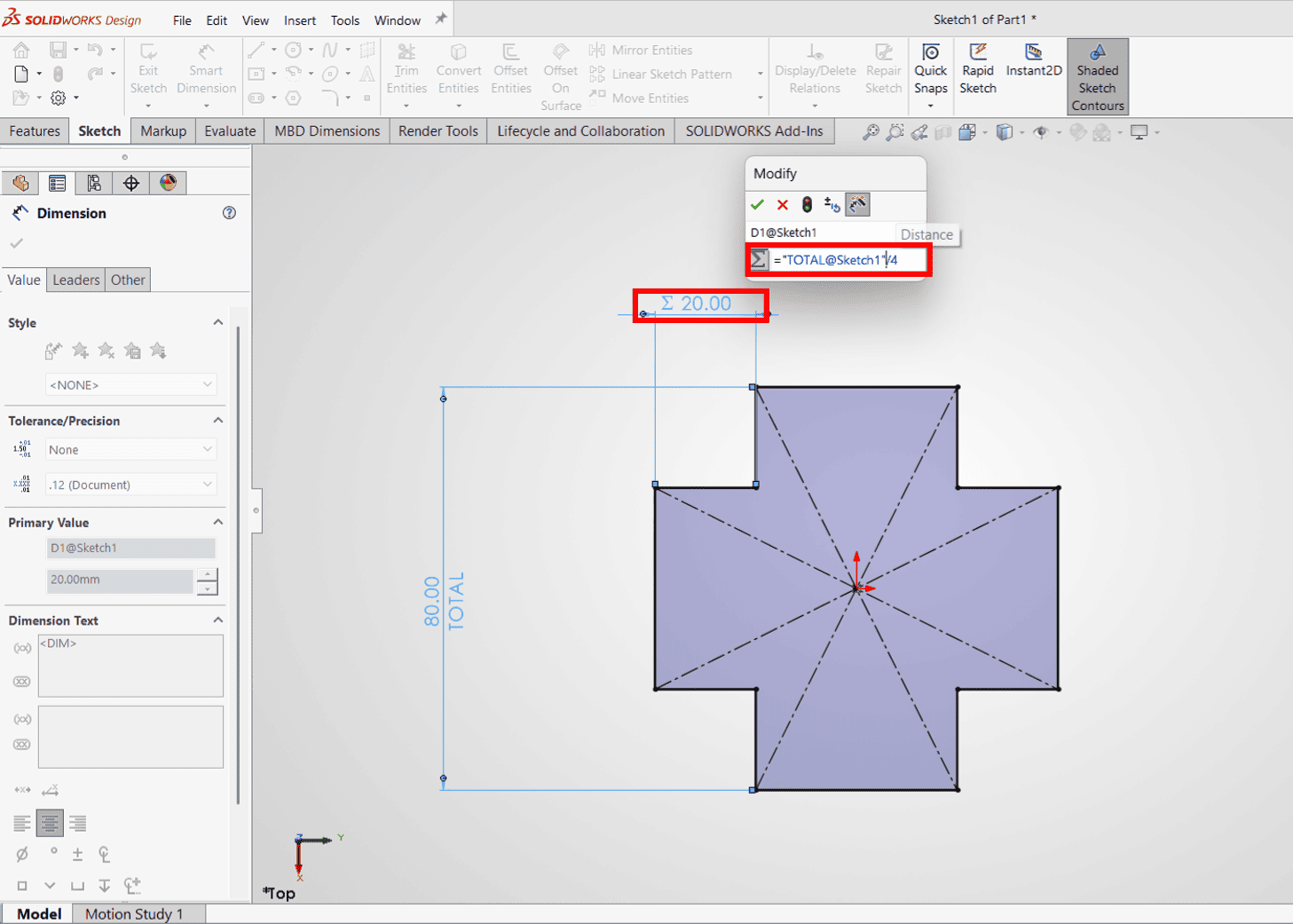Image resolution: width=1293 pixels, height=924 pixels.
Task: Collapse the Style section
Action: (x=218, y=322)
